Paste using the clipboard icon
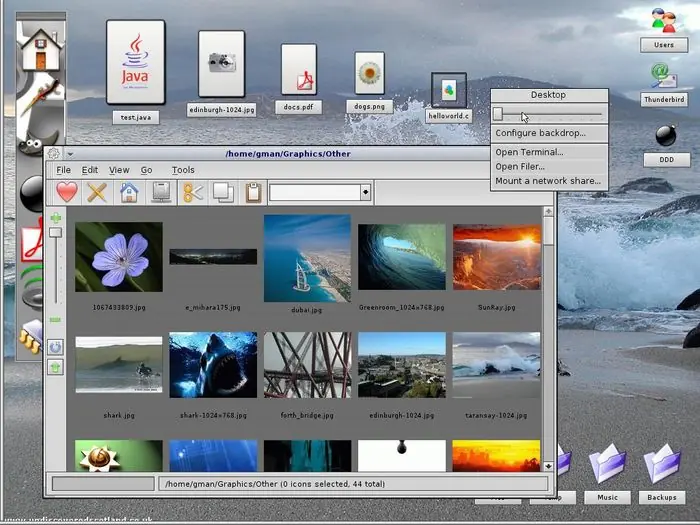 [253, 192]
